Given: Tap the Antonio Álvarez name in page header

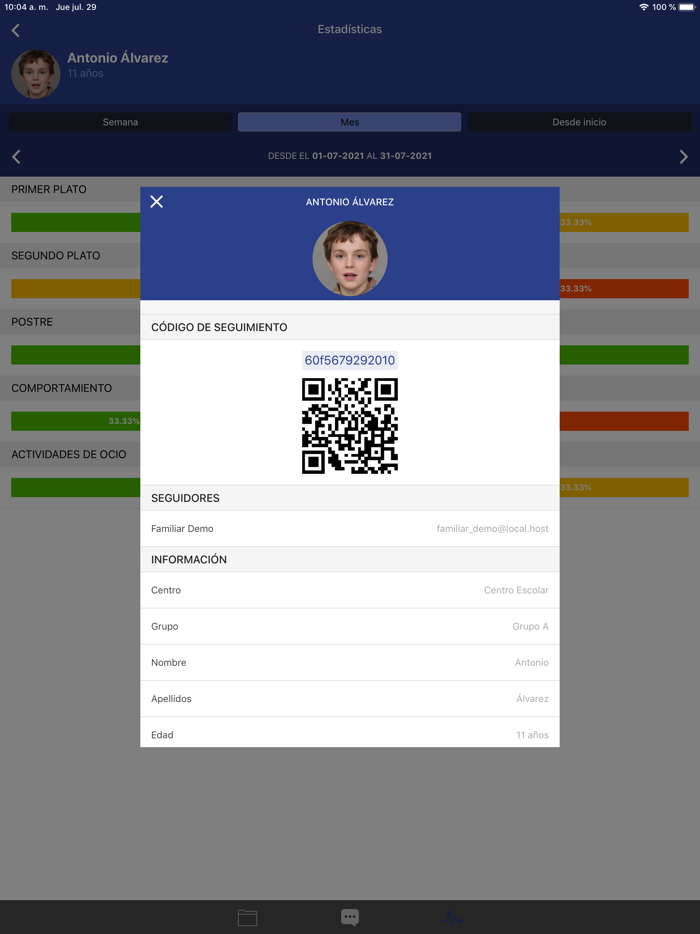Looking at the screenshot, I should tap(117, 58).
